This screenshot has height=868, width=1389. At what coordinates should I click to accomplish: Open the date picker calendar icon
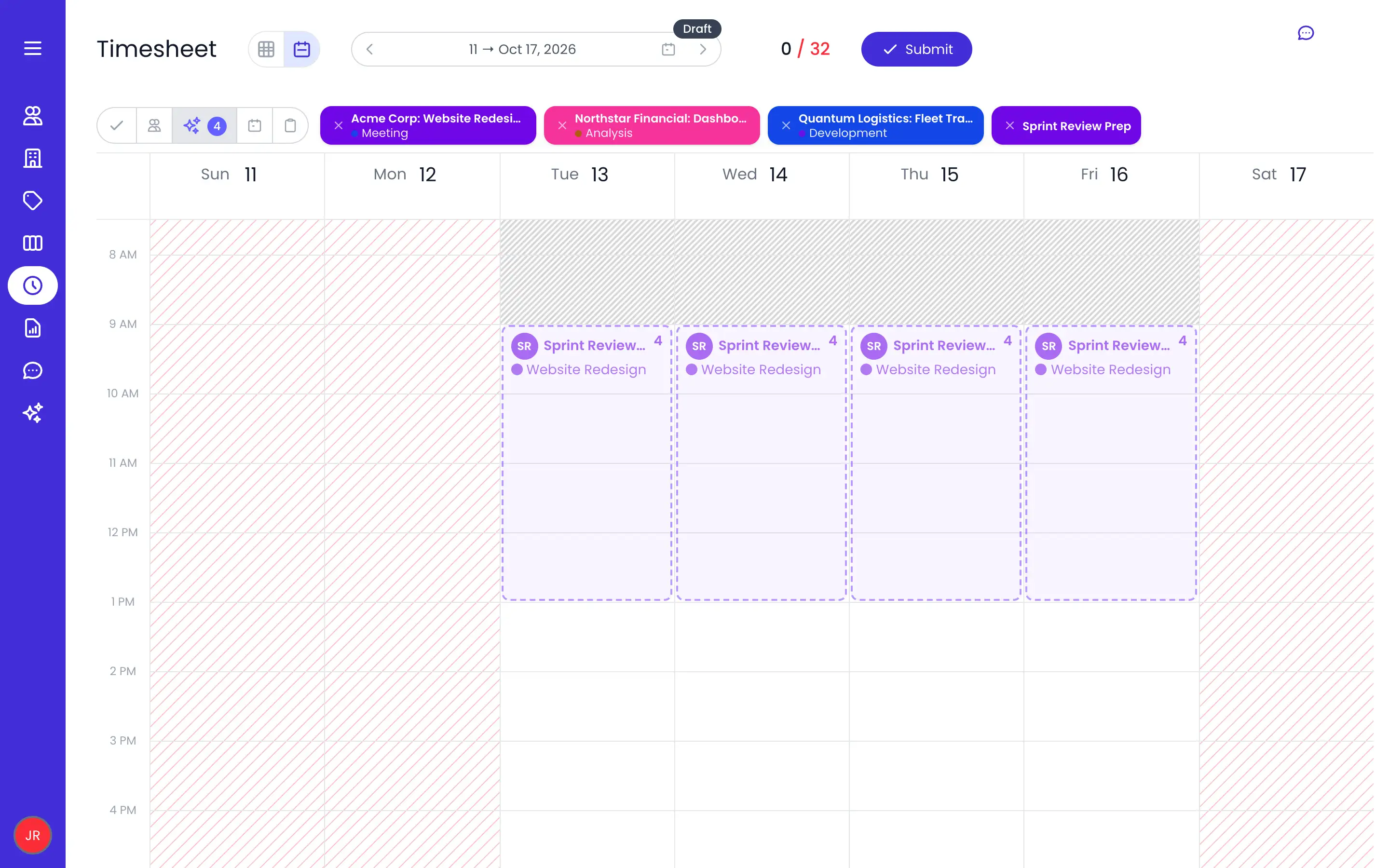point(668,49)
